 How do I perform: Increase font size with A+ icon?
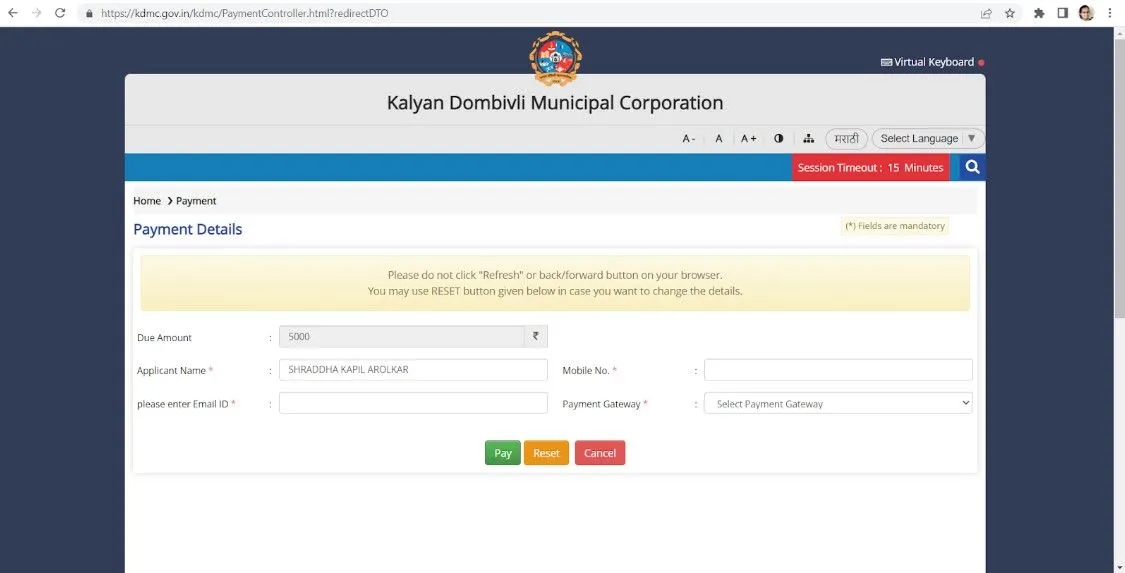tap(748, 139)
